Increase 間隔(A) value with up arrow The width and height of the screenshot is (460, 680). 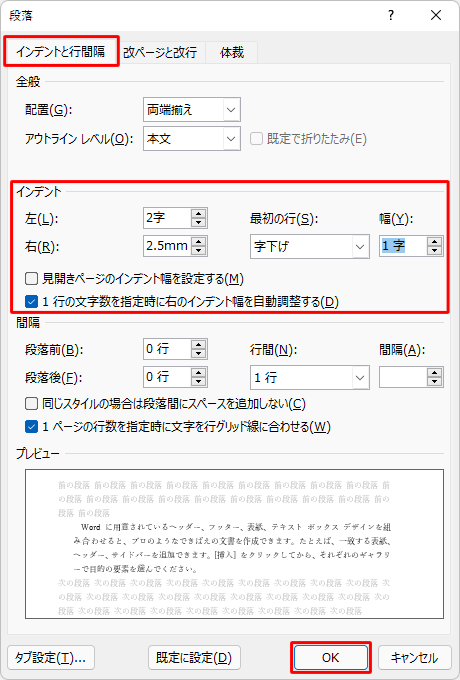434,373
